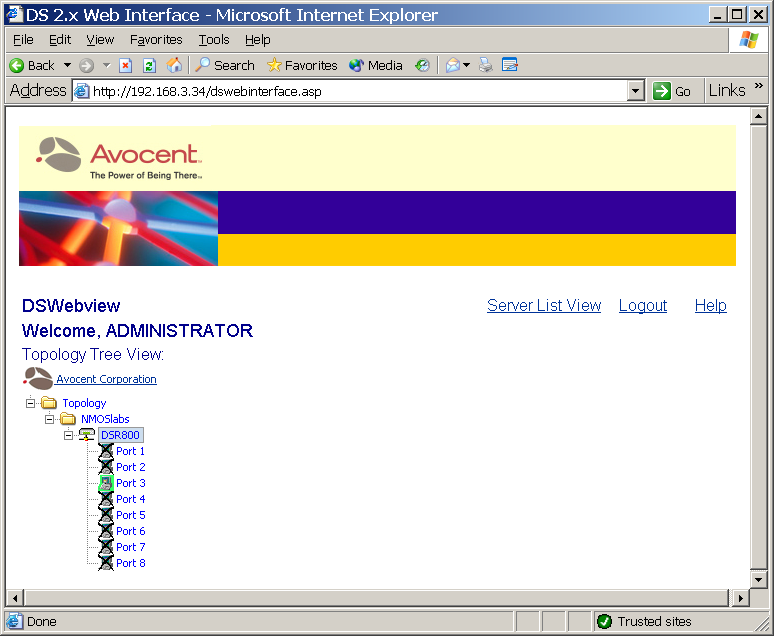This screenshot has height=636, width=774.
Task: Select Port 1 in the tree
Action: (130, 451)
